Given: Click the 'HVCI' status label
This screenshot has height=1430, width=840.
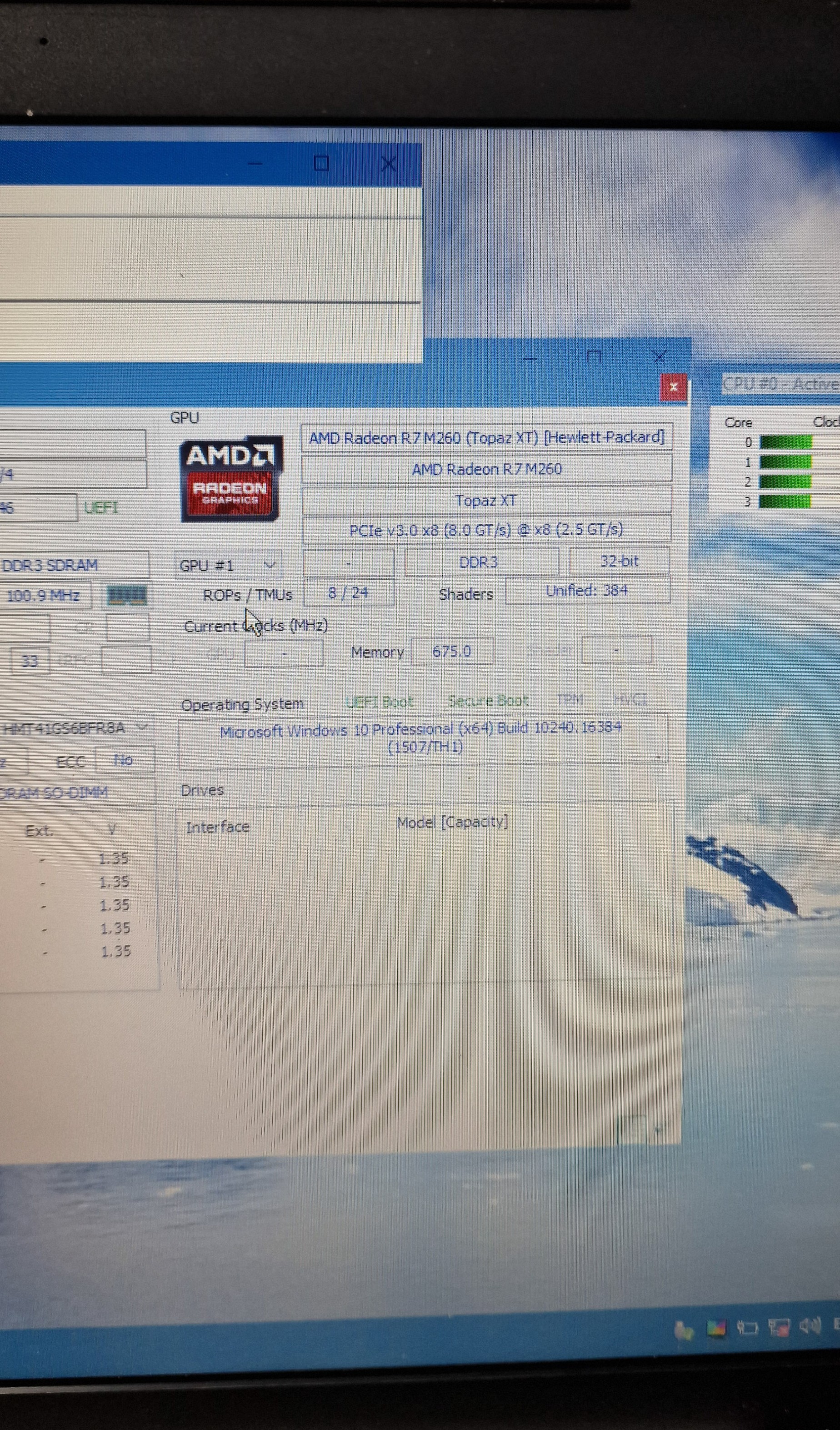Looking at the screenshot, I should point(630,699).
